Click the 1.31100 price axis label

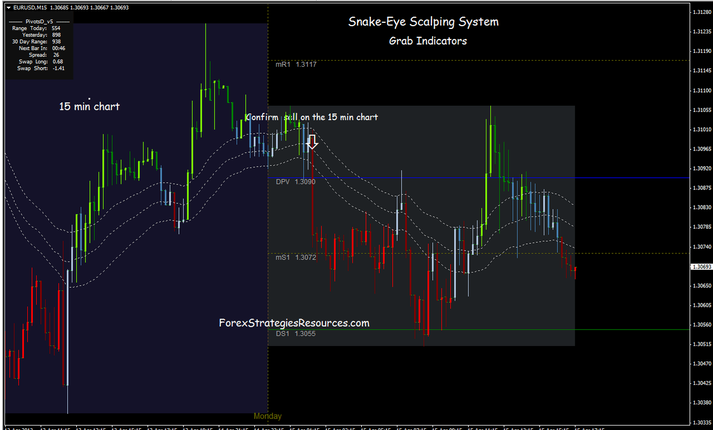702,91
